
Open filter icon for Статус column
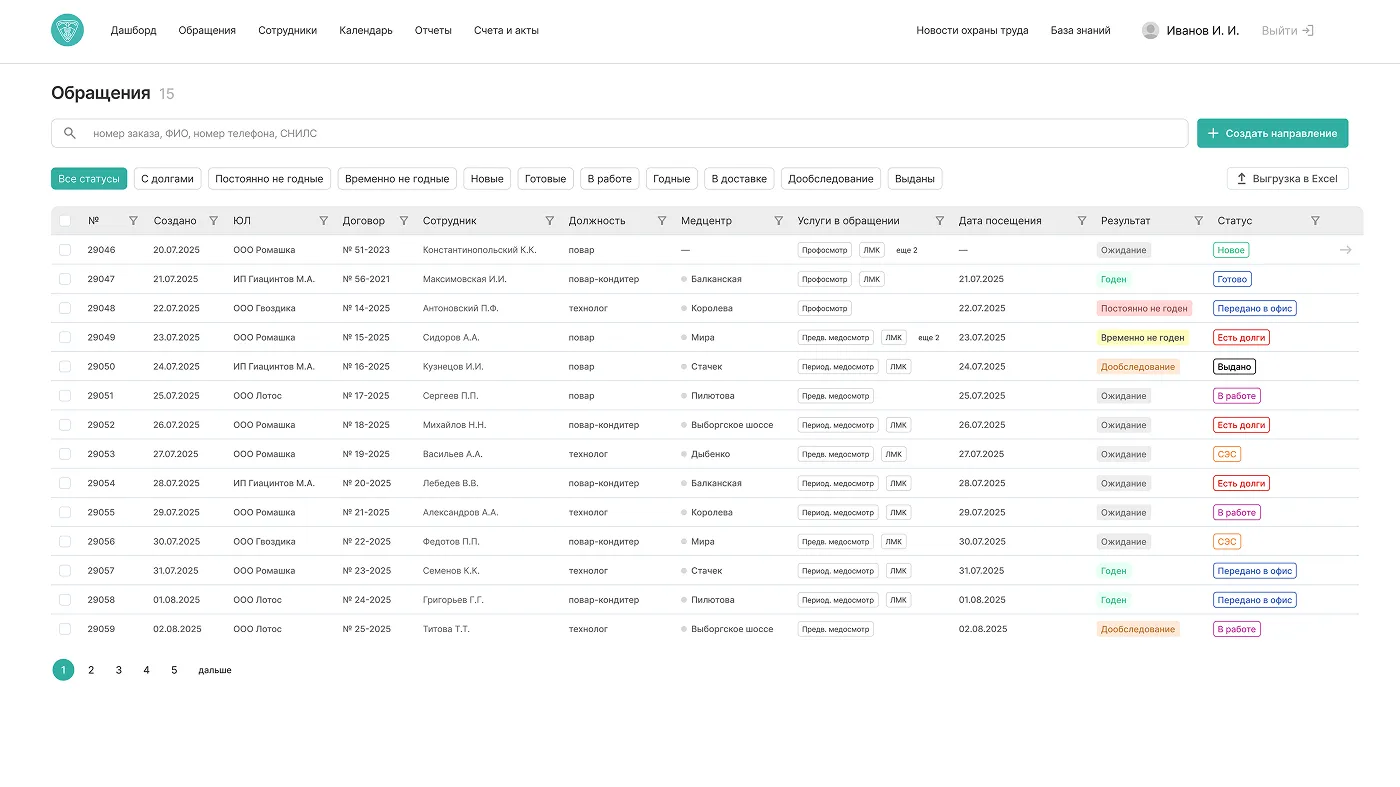click(x=1315, y=221)
